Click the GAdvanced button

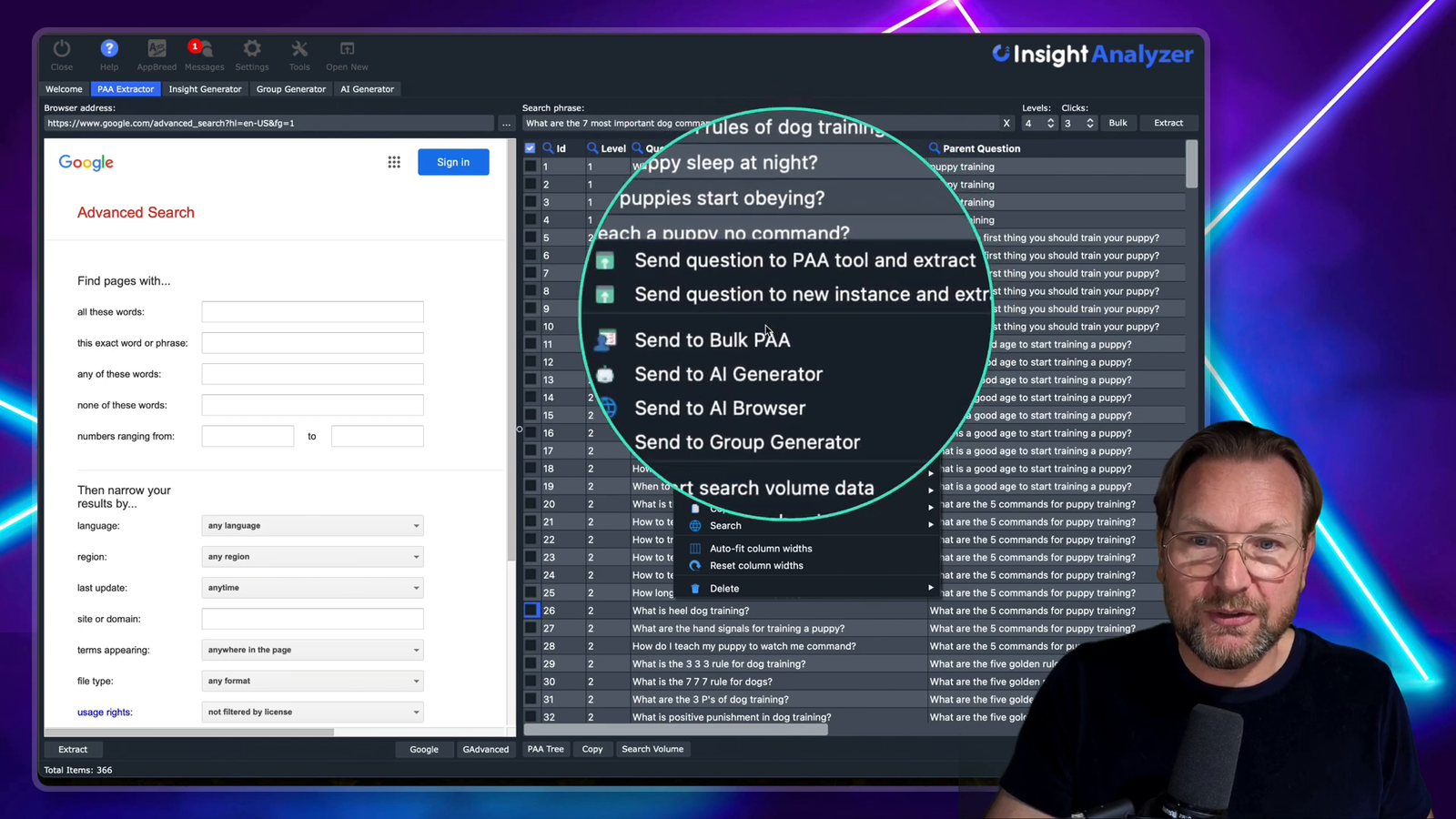point(486,749)
